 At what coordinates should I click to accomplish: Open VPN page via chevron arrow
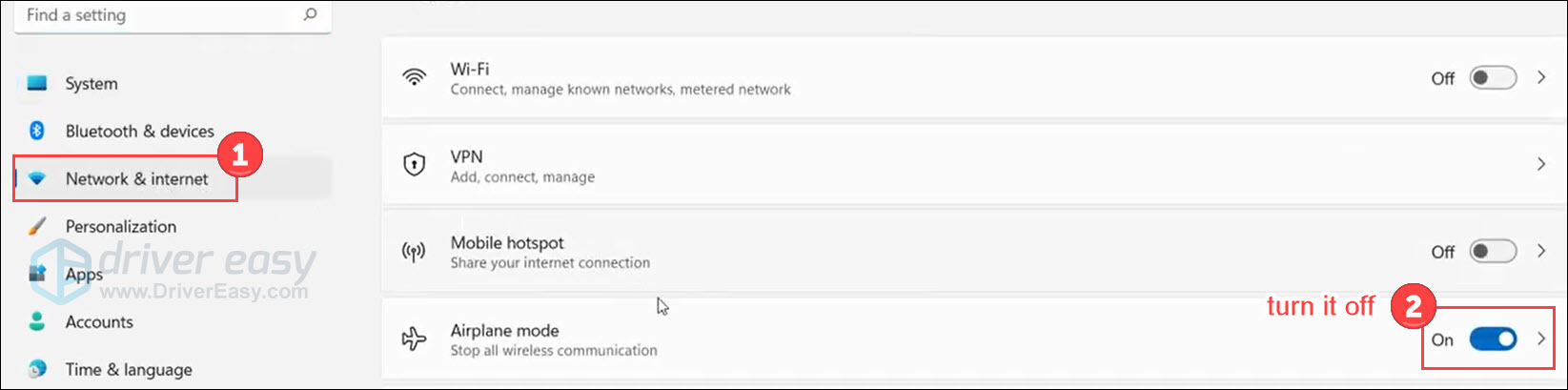[1541, 165]
